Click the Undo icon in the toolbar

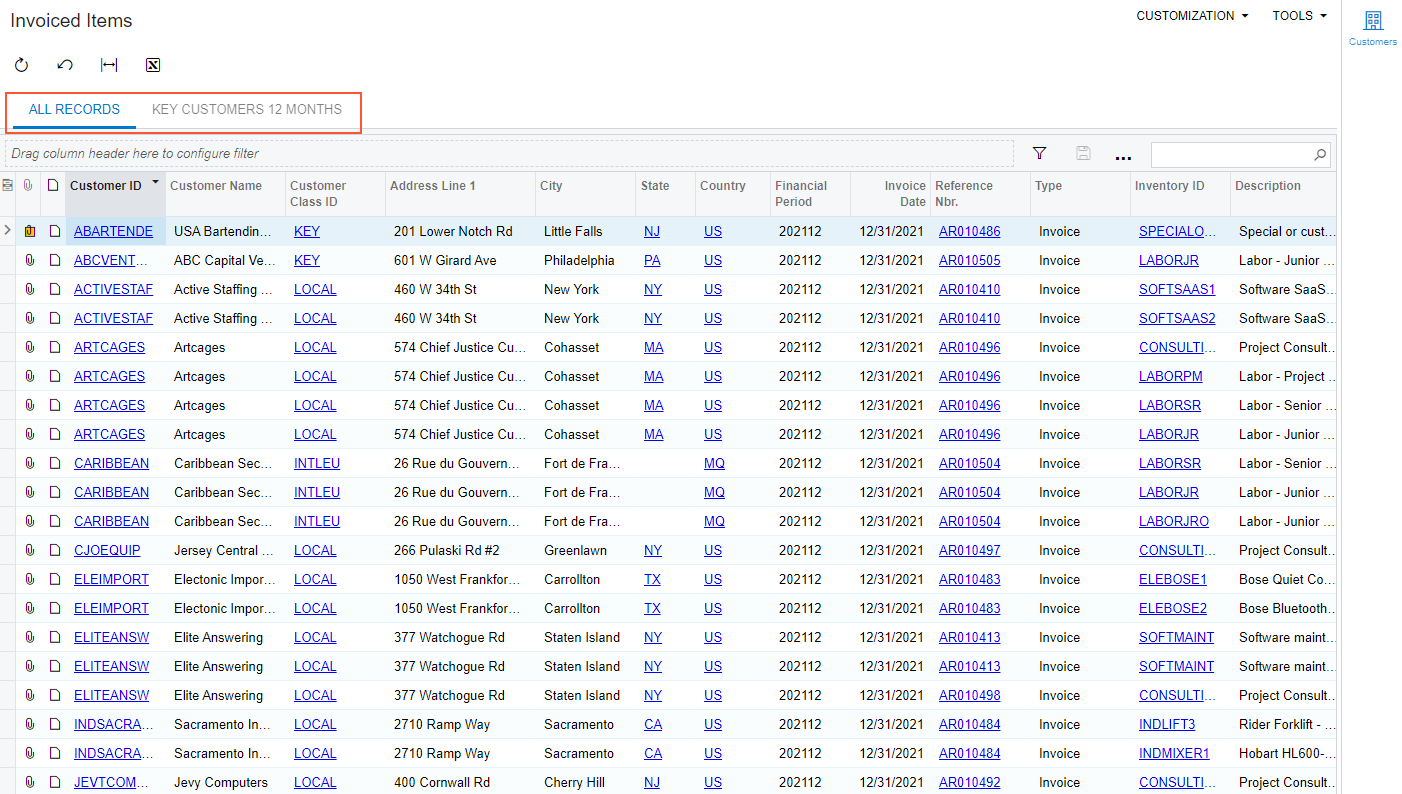click(65, 65)
